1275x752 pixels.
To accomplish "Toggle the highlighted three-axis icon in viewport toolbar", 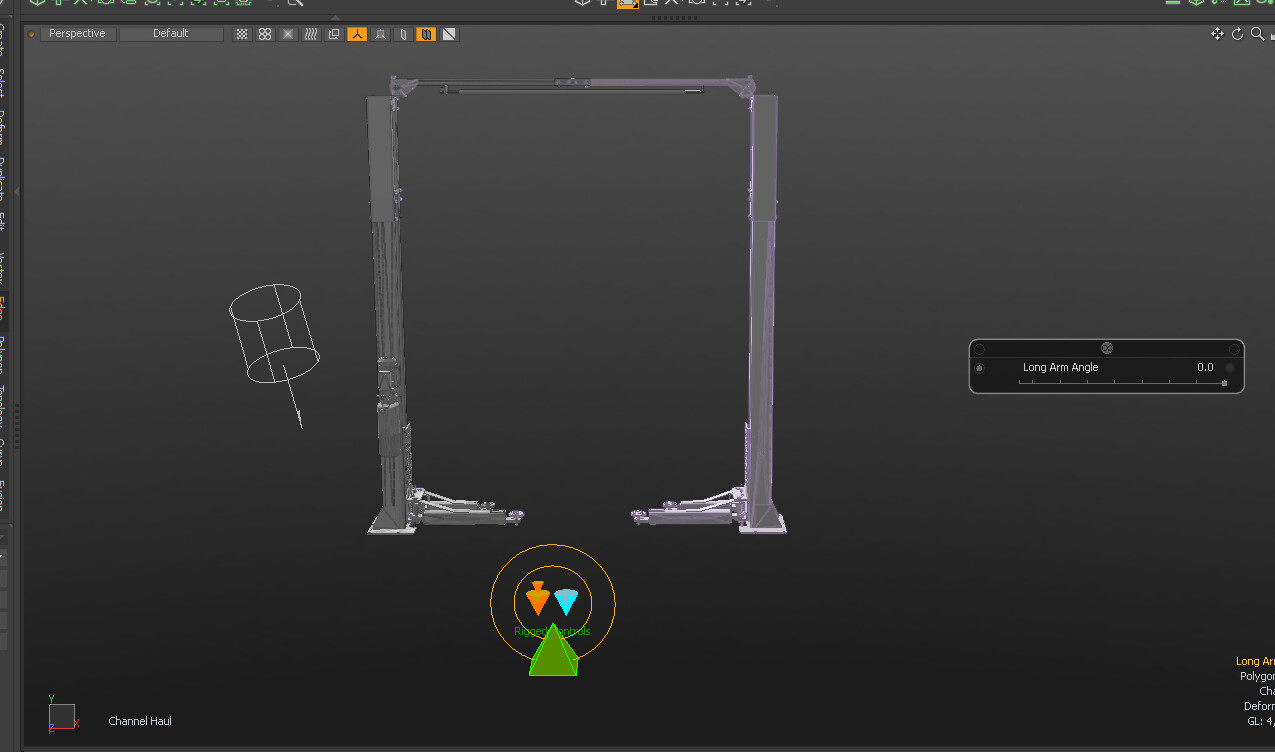I will tap(357, 34).
